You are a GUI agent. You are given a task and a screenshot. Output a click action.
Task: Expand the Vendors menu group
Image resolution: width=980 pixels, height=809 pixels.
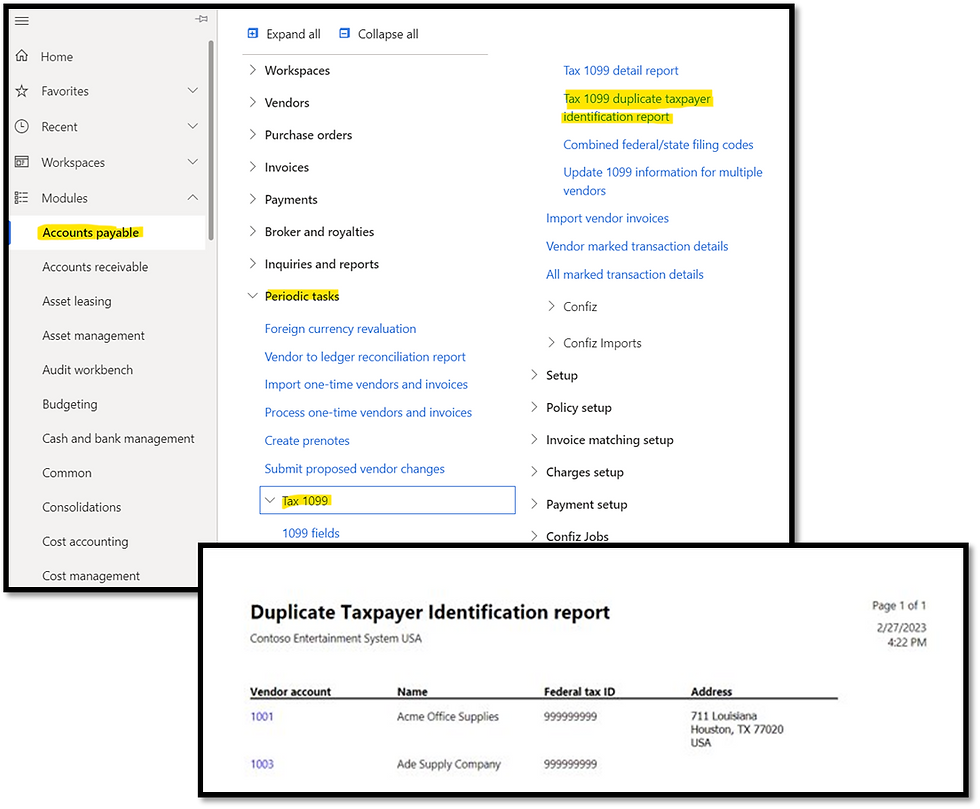252,103
